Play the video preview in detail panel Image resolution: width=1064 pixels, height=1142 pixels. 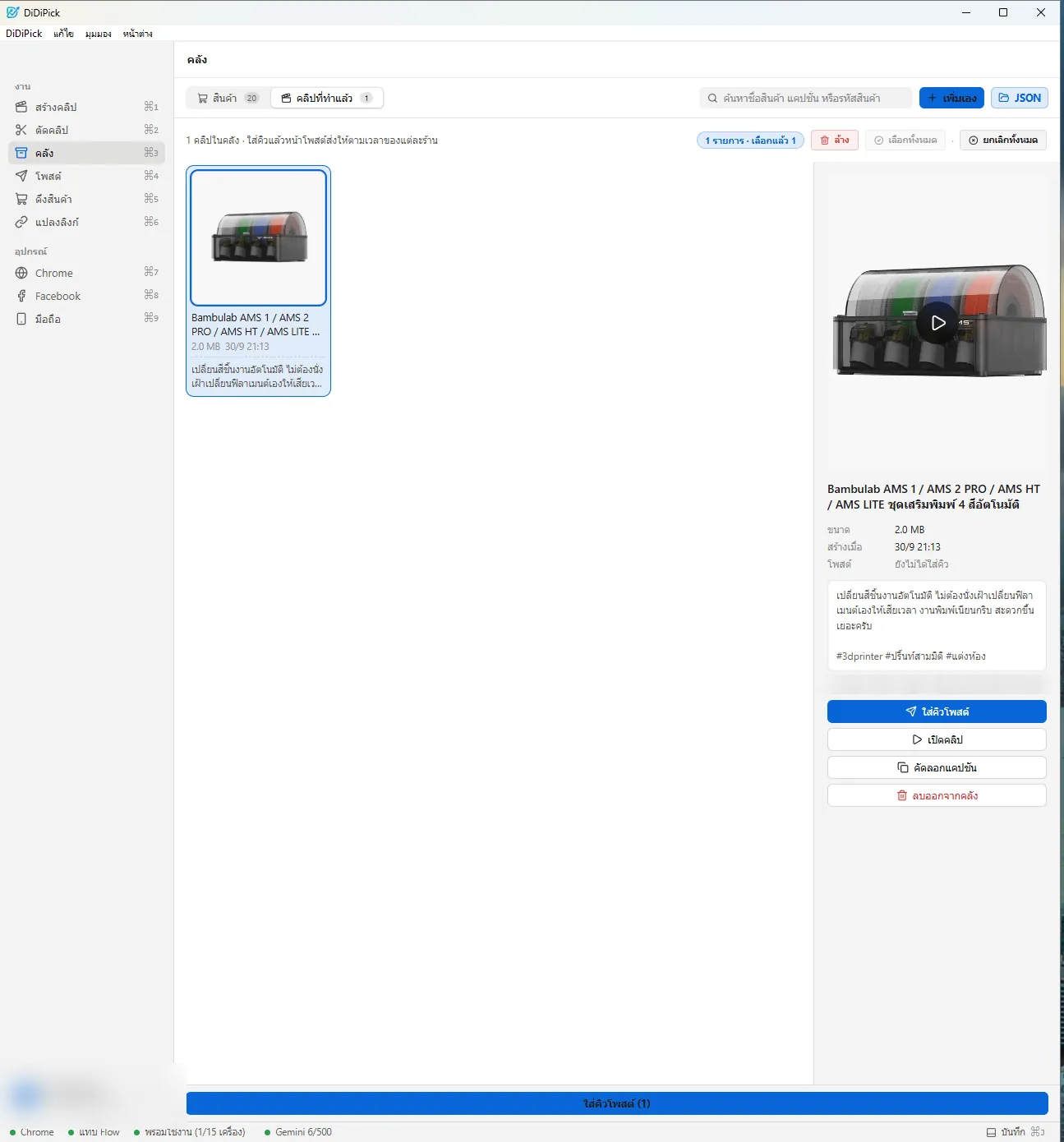click(937, 323)
